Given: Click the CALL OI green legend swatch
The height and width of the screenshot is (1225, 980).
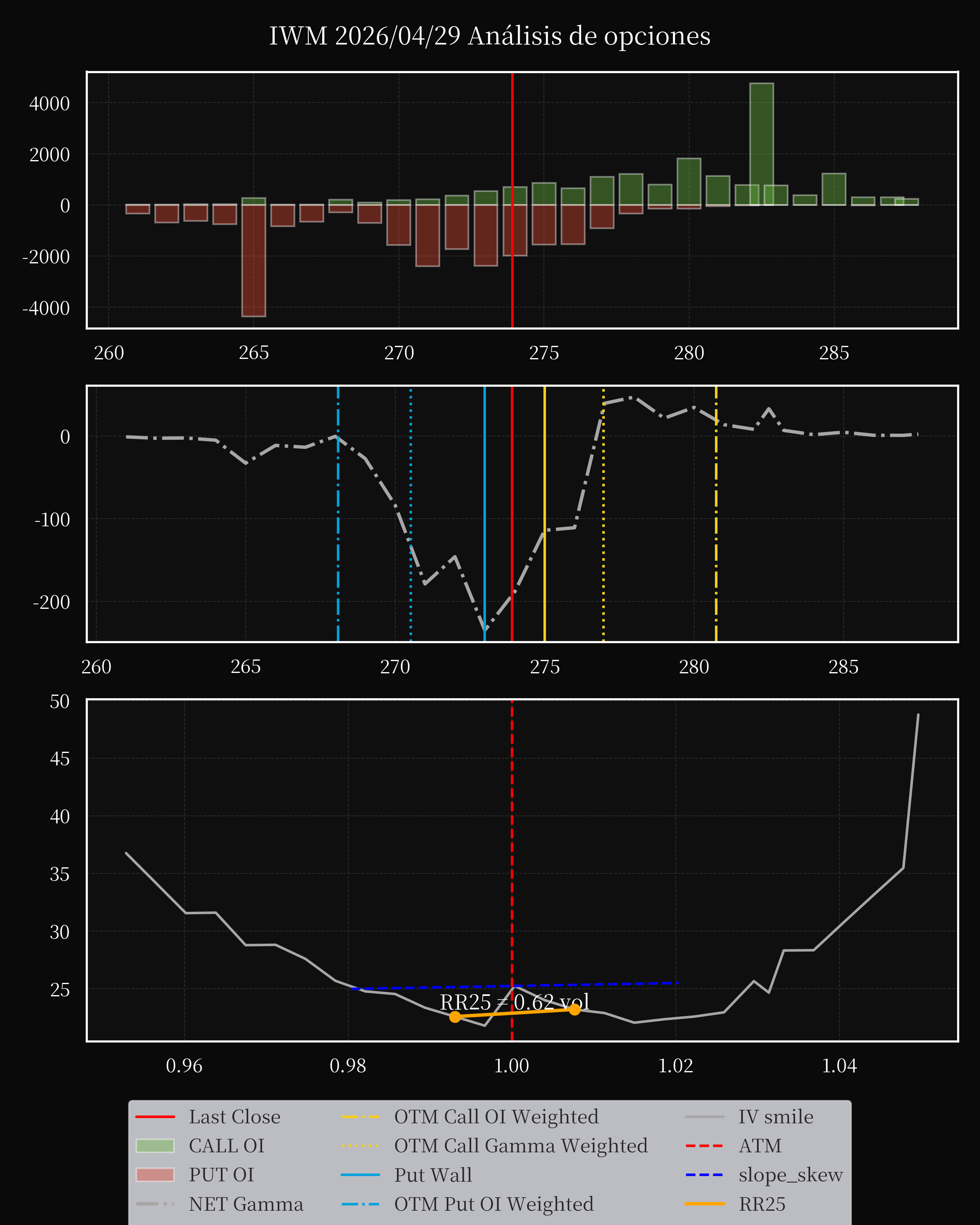Looking at the screenshot, I should (x=155, y=1146).
